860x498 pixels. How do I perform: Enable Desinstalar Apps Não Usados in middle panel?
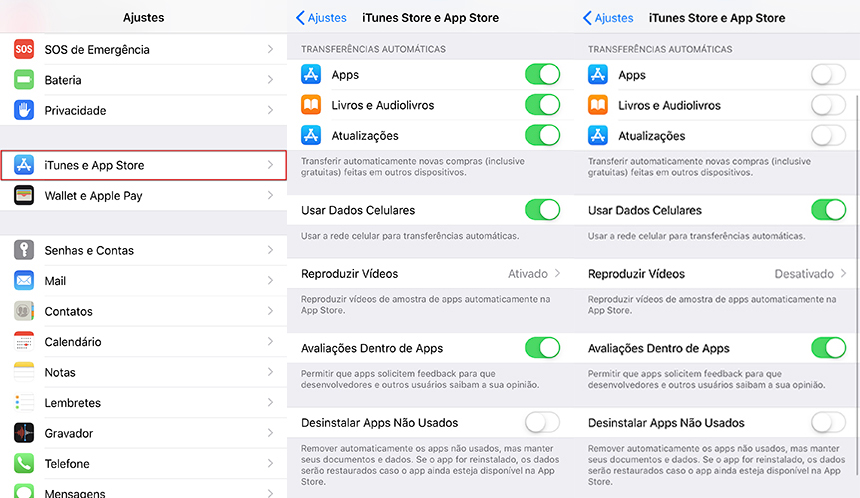pyautogui.click(x=542, y=422)
